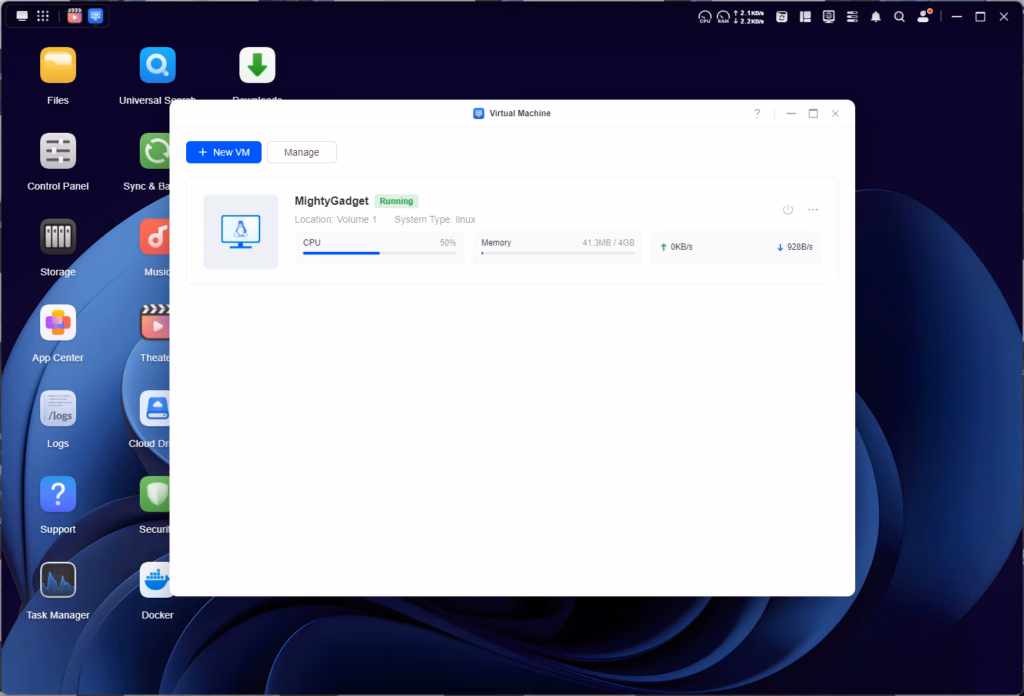This screenshot has width=1024, height=696.
Task: Launch Task Manager from the desktop
Action: tap(58, 581)
